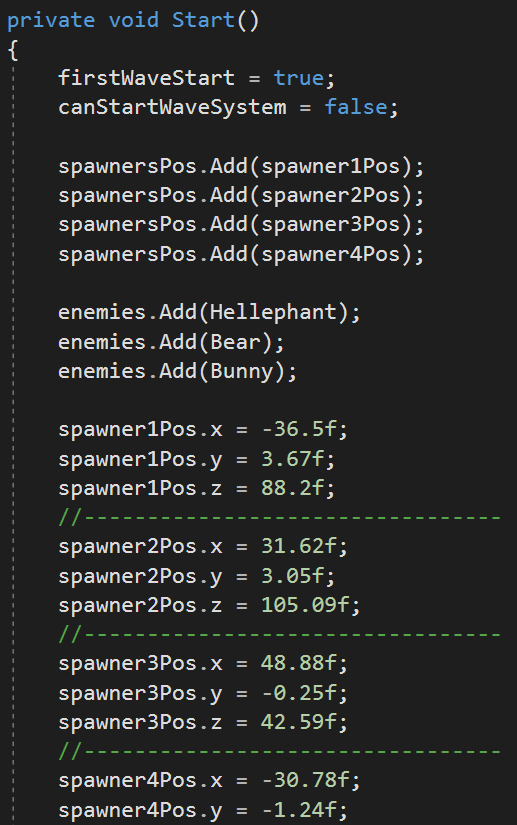Click spawner1Pos inside first Add call
The height and width of the screenshot is (825, 517).
[331, 167]
